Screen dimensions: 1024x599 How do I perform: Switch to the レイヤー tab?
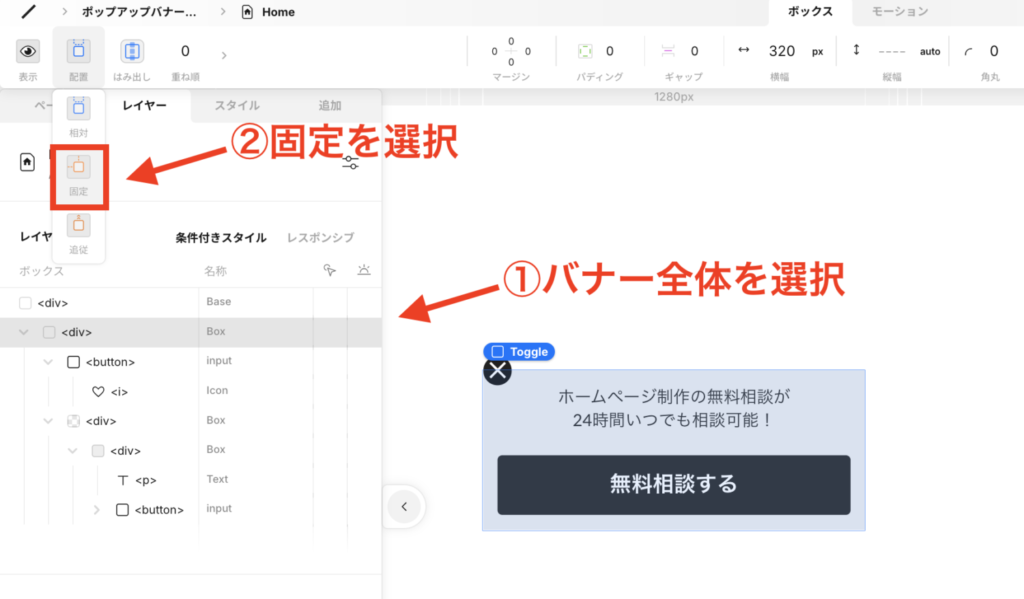point(144,105)
